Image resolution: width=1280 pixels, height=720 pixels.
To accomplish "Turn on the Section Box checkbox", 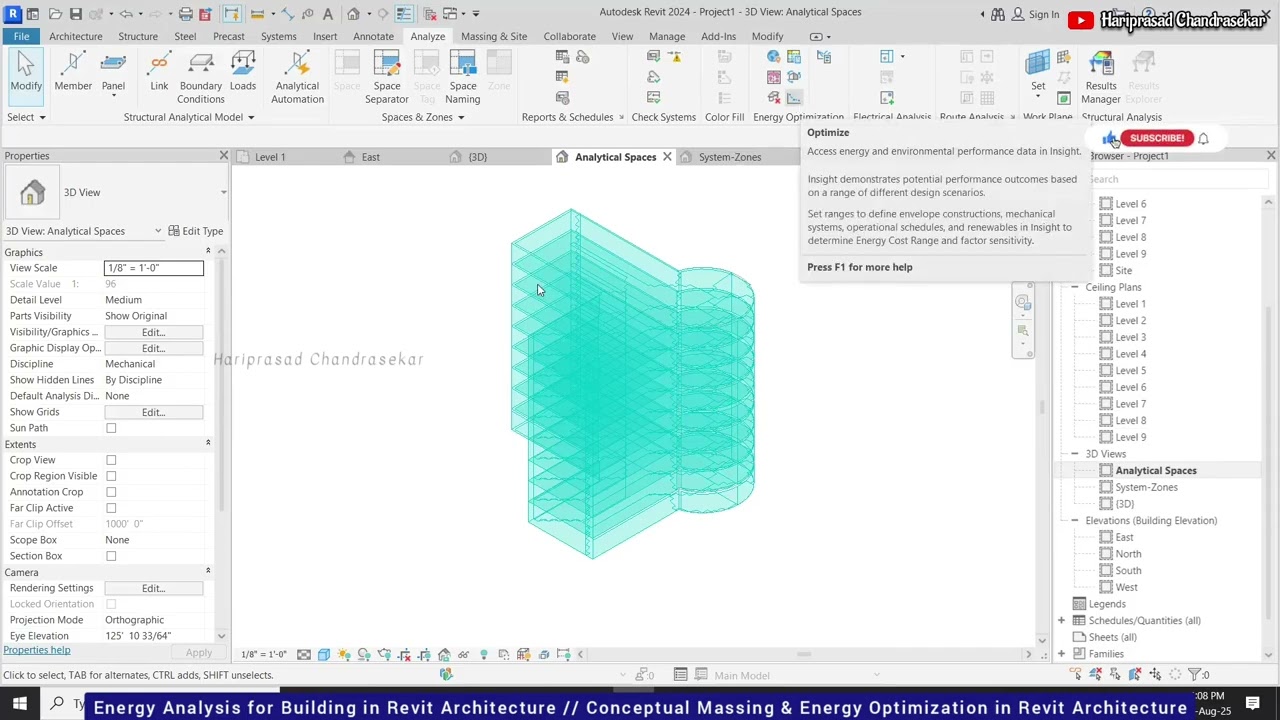I will click(111, 556).
